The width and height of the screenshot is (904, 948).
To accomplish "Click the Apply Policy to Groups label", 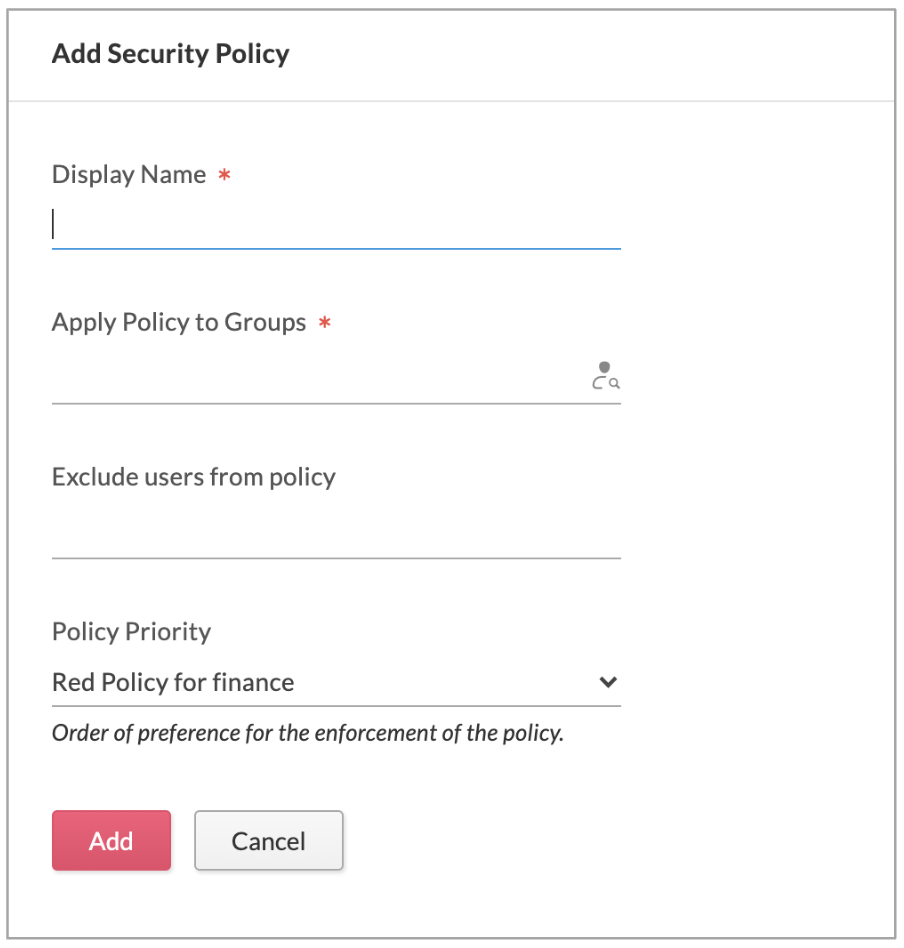I will pos(178,323).
